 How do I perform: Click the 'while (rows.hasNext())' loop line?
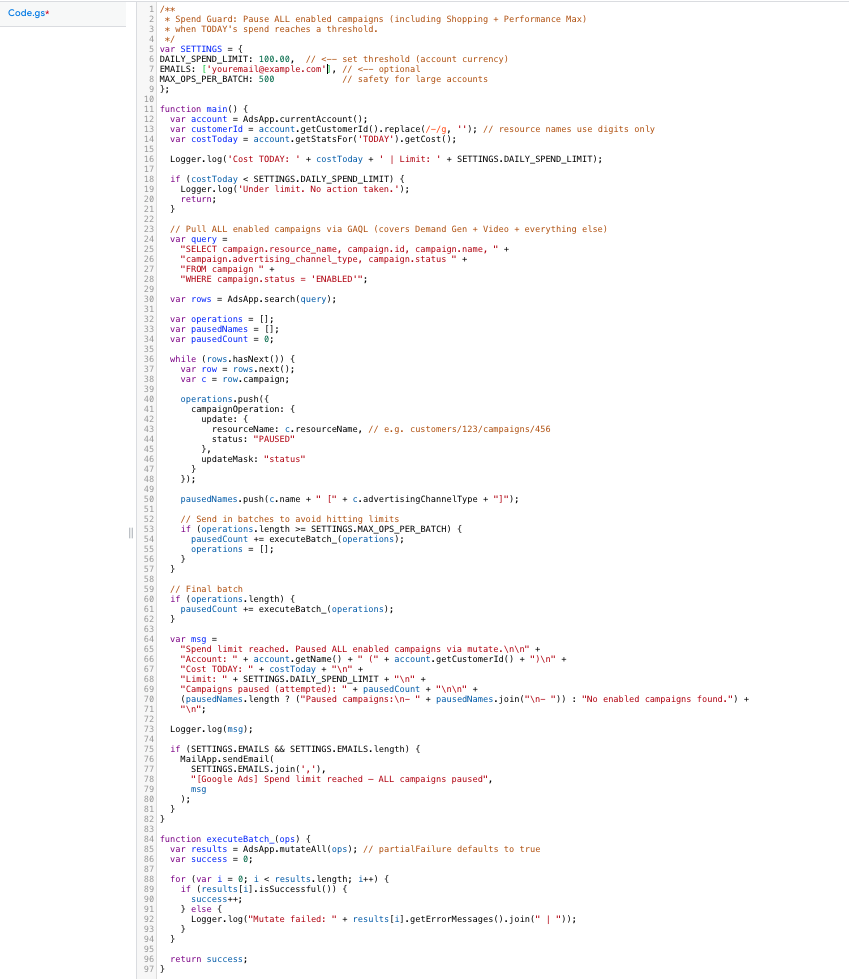pos(232,358)
